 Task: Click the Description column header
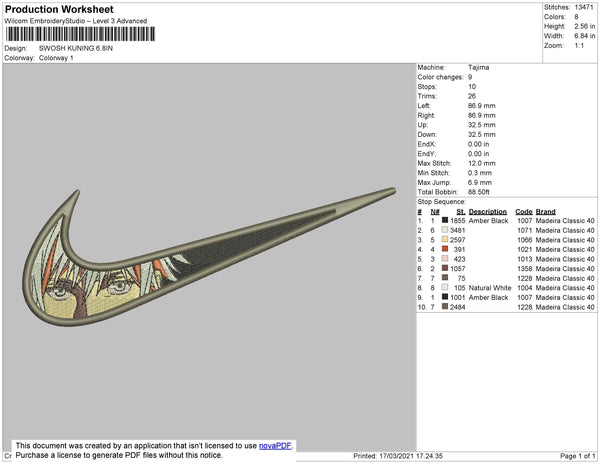[488, 212]
